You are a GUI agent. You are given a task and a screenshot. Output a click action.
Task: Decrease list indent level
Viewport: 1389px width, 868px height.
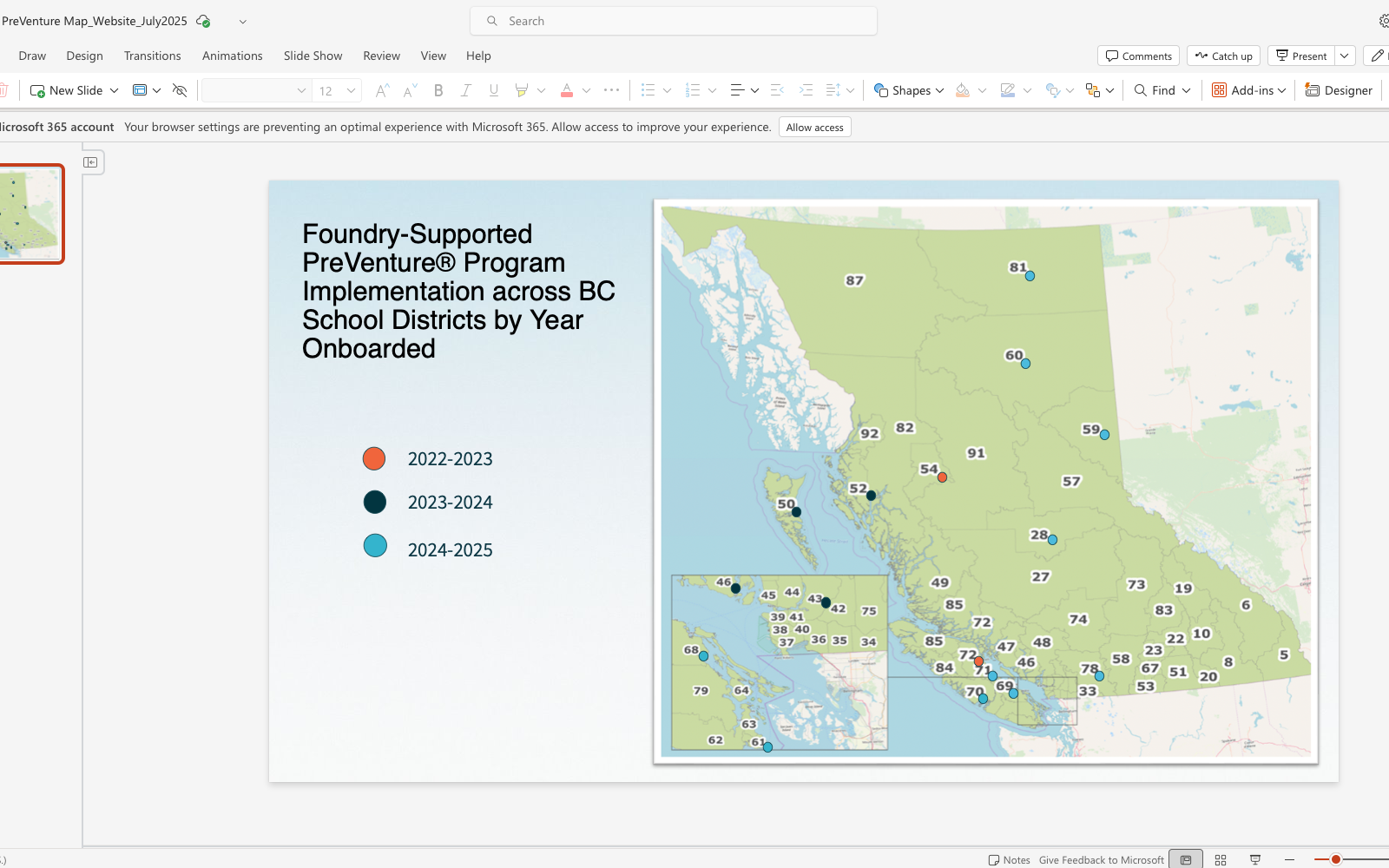coord(778,90)
